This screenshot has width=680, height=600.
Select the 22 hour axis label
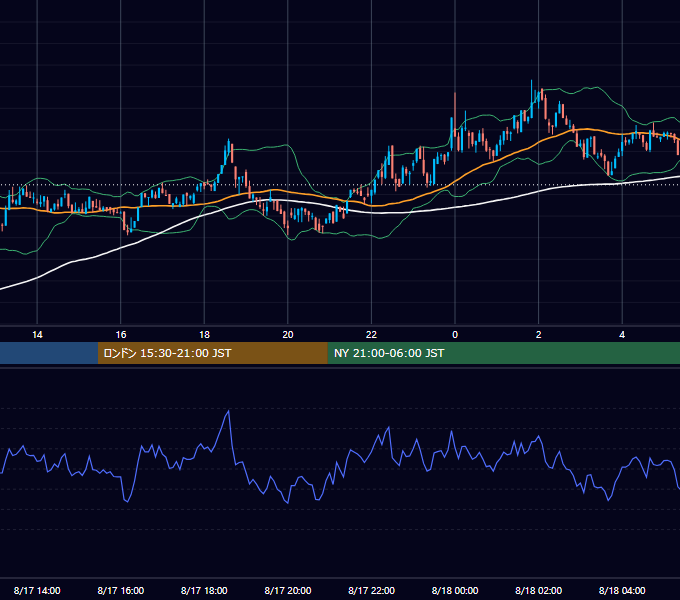pos(371,335)
